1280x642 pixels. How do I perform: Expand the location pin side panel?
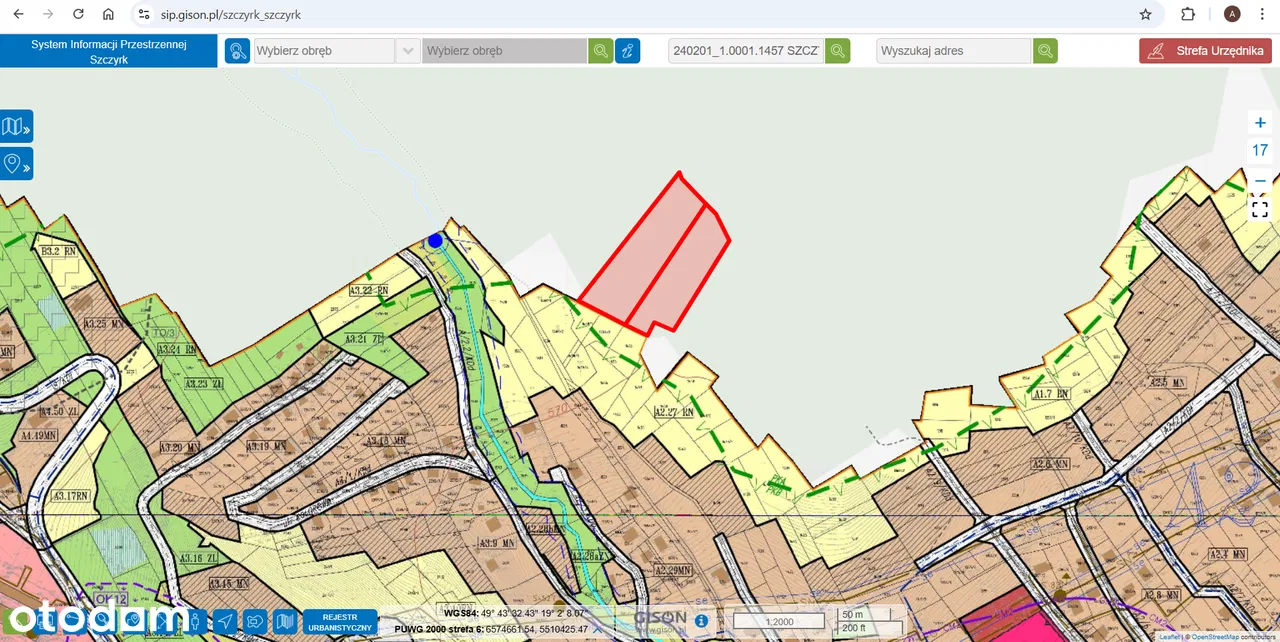pyautogui.click(x=16, y=163)
